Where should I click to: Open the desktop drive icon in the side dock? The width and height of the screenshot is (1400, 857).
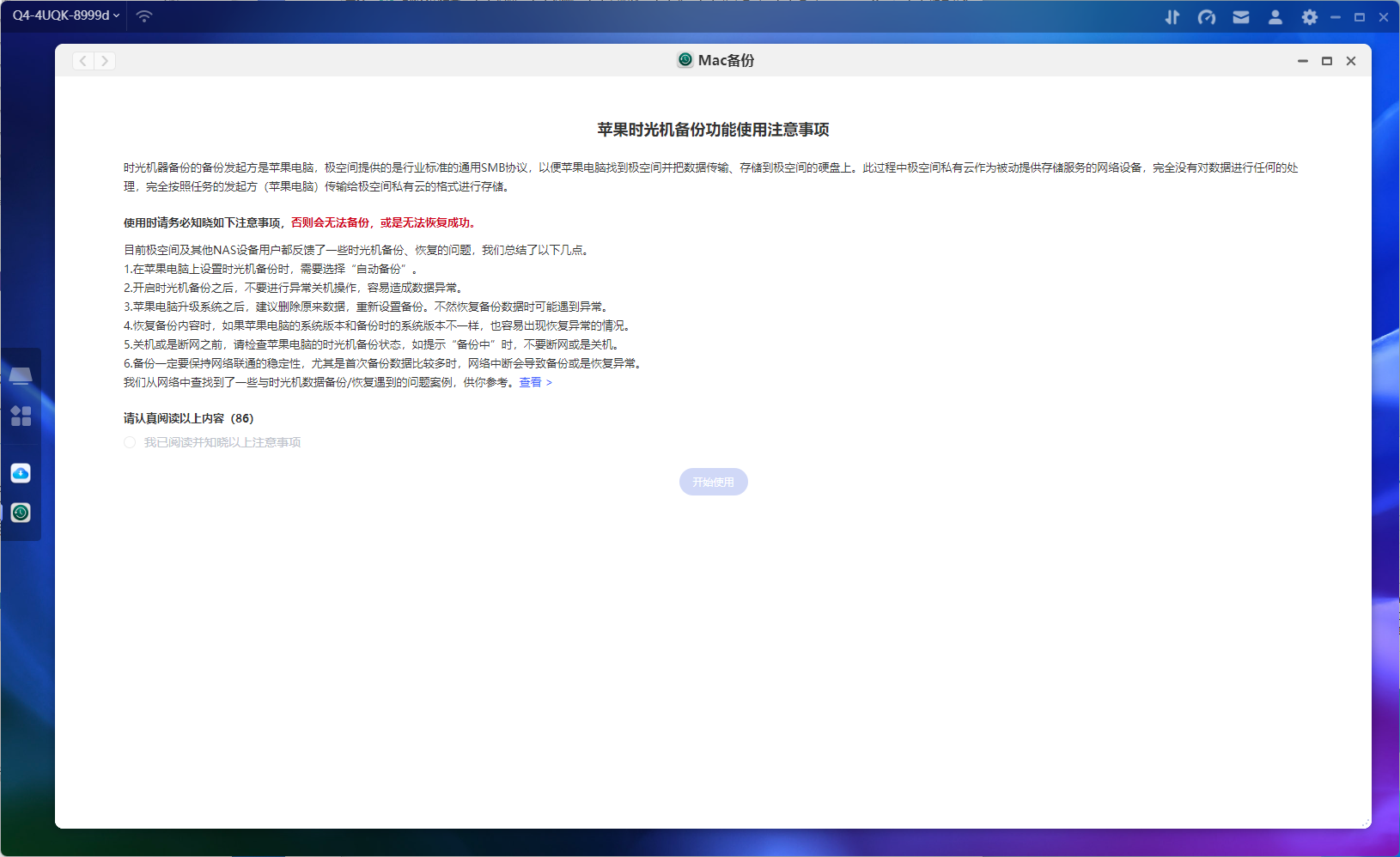pyautogui.click(x=21, y=375)
